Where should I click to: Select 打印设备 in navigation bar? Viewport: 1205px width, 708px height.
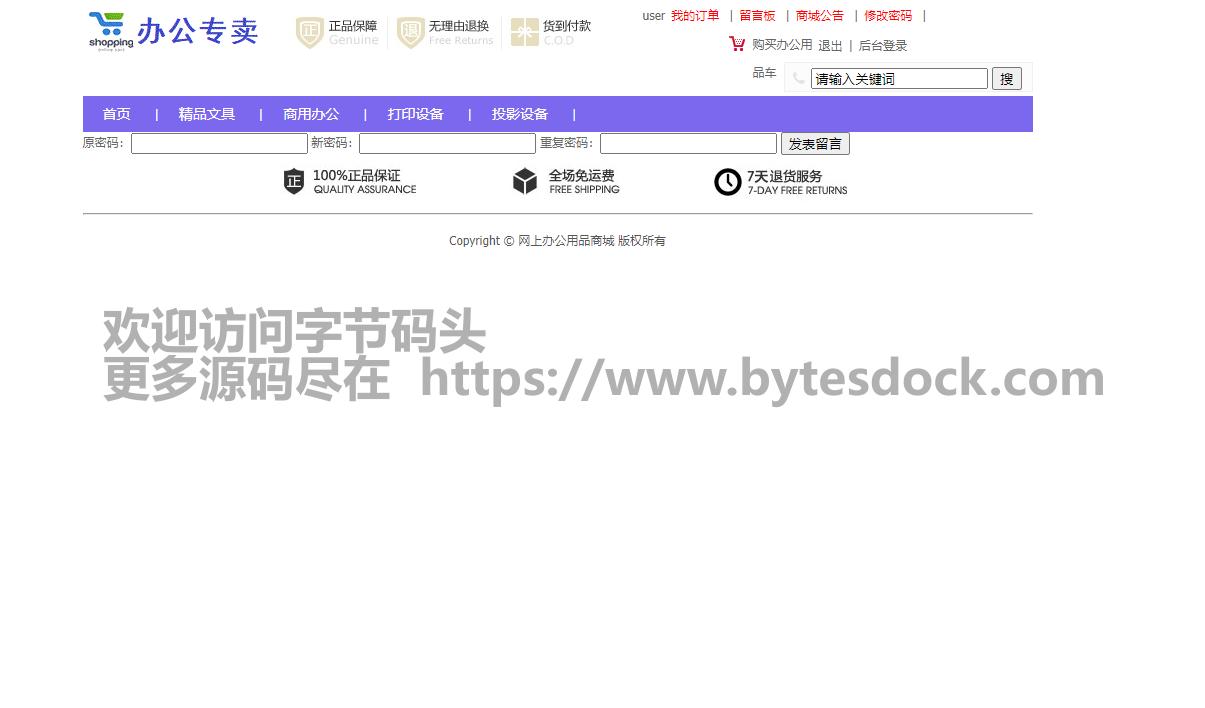tap(415, 114)
